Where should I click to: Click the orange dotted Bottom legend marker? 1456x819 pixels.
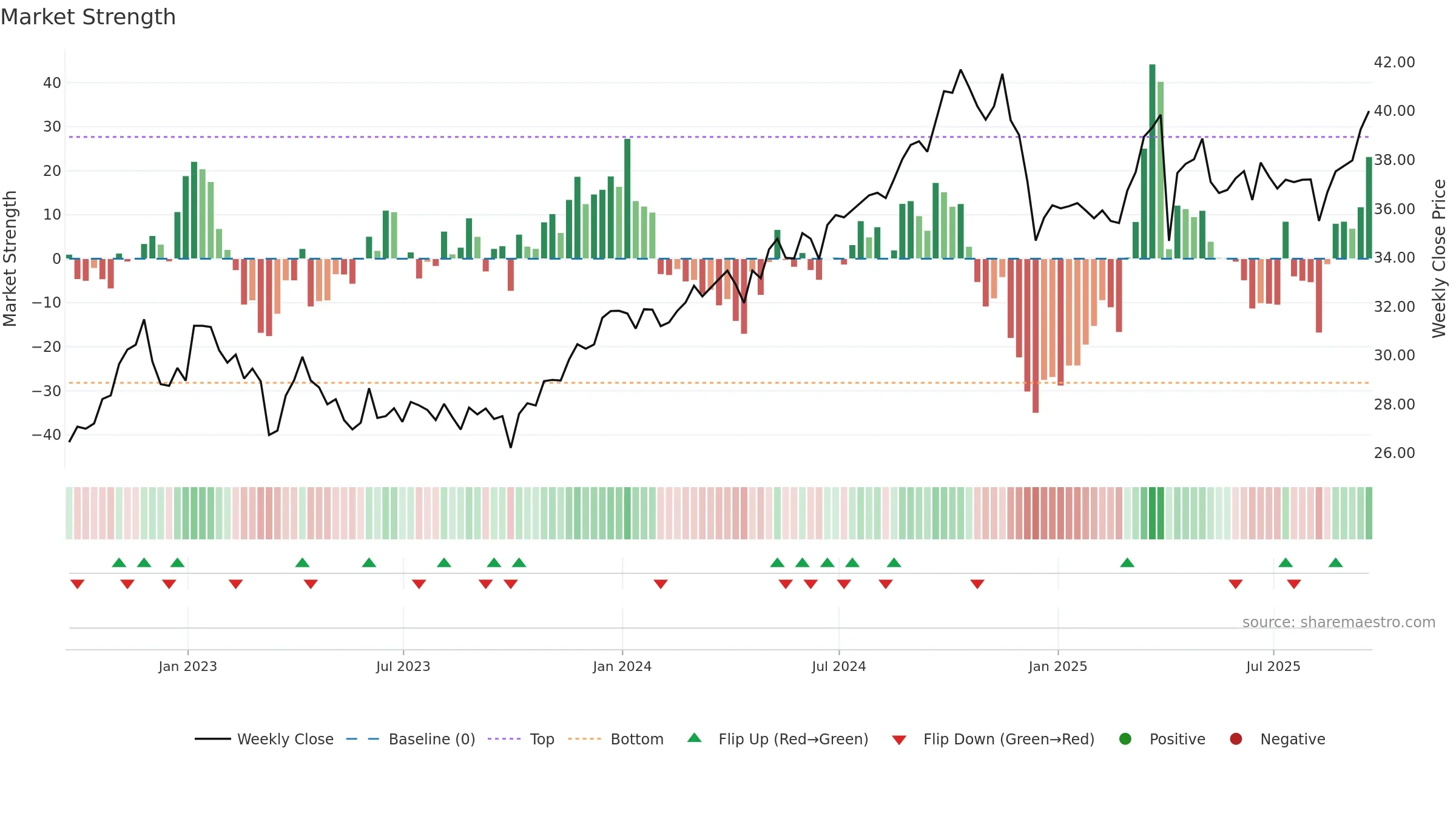coord(585,739)
